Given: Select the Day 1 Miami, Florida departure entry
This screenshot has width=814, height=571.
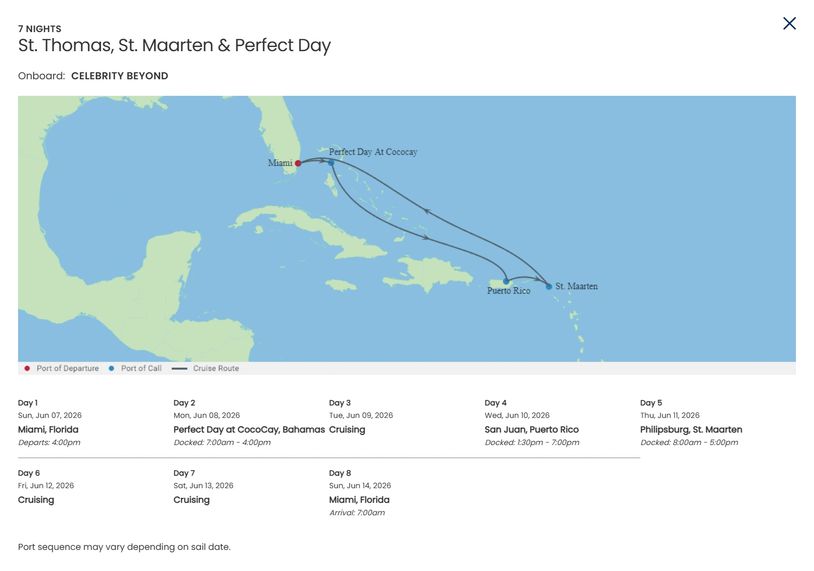Looking at the screenshot, I should pos(48,429).
